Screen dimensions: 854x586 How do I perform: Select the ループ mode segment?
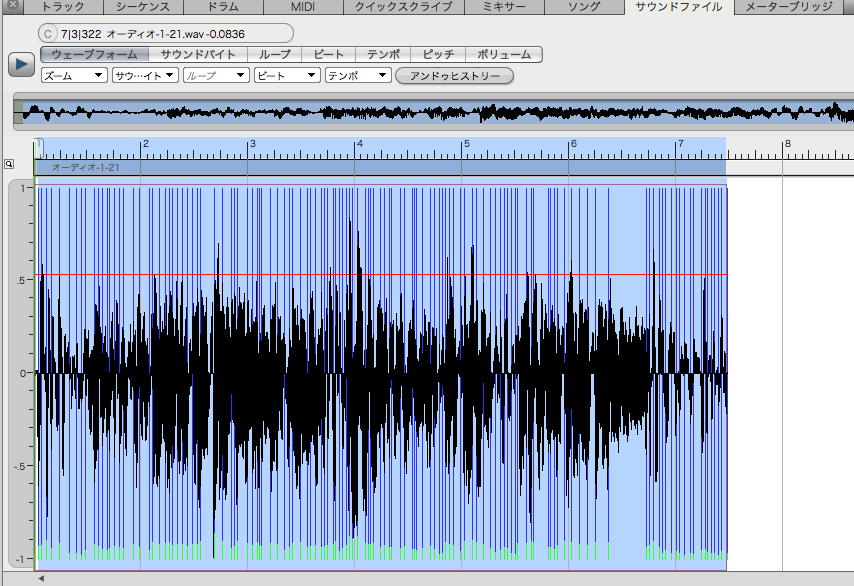tap(274, 54)
